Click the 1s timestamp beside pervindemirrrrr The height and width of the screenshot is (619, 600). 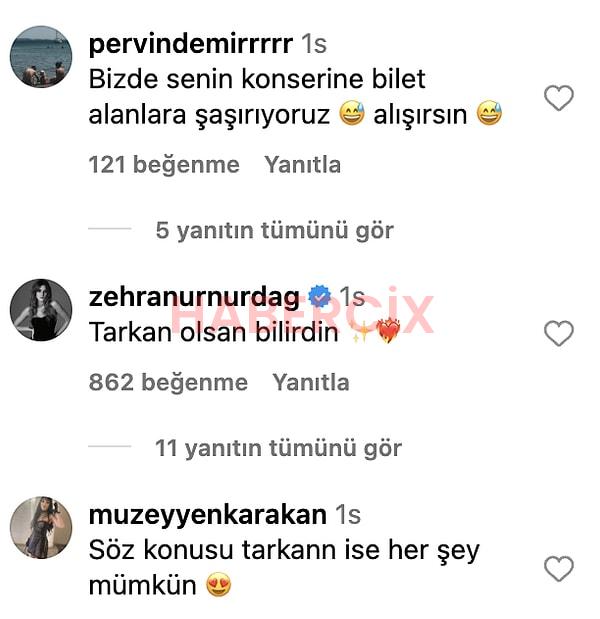click(x=314, y=44)
